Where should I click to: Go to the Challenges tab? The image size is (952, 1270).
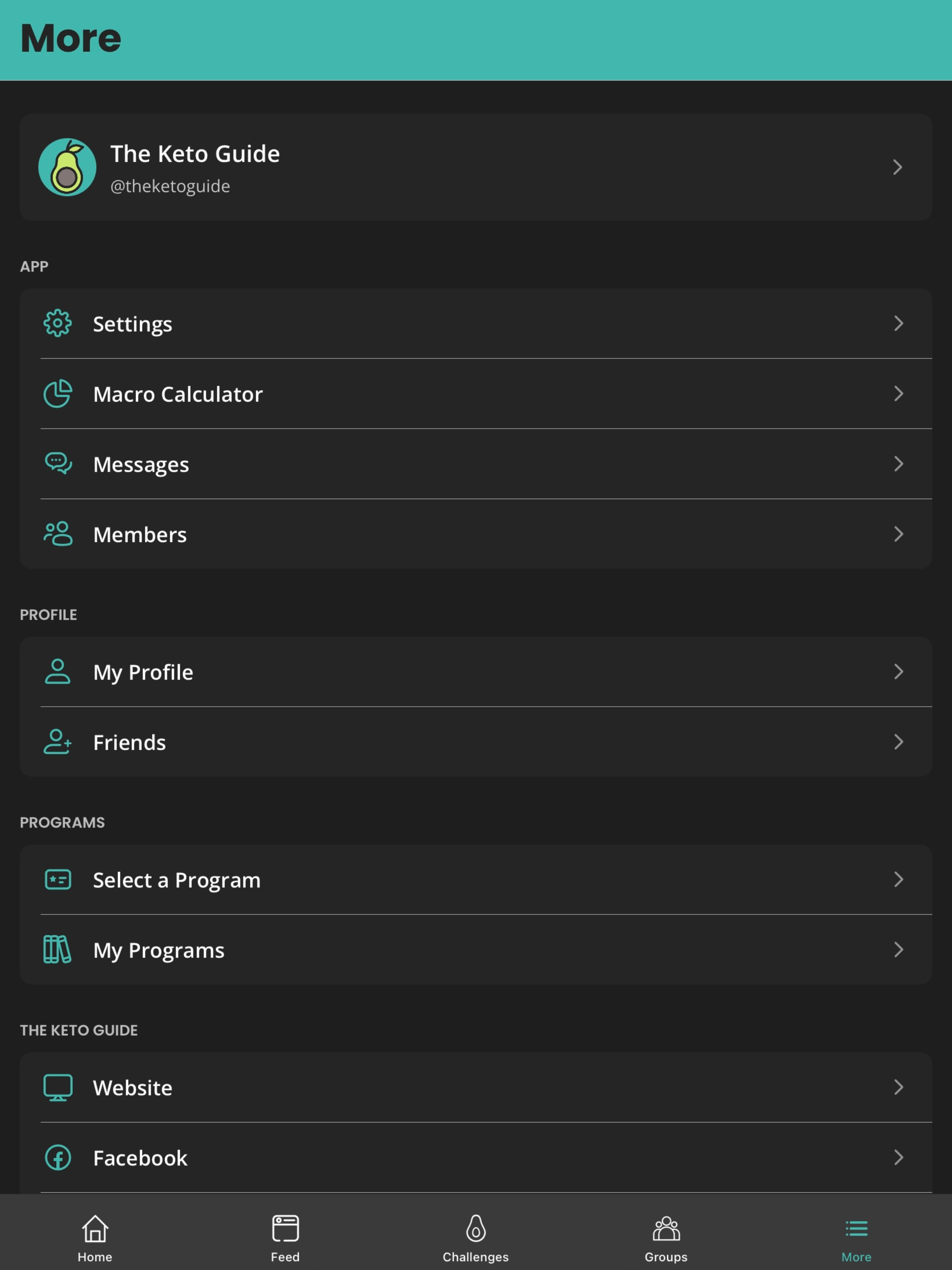(x=476, y=1237)
